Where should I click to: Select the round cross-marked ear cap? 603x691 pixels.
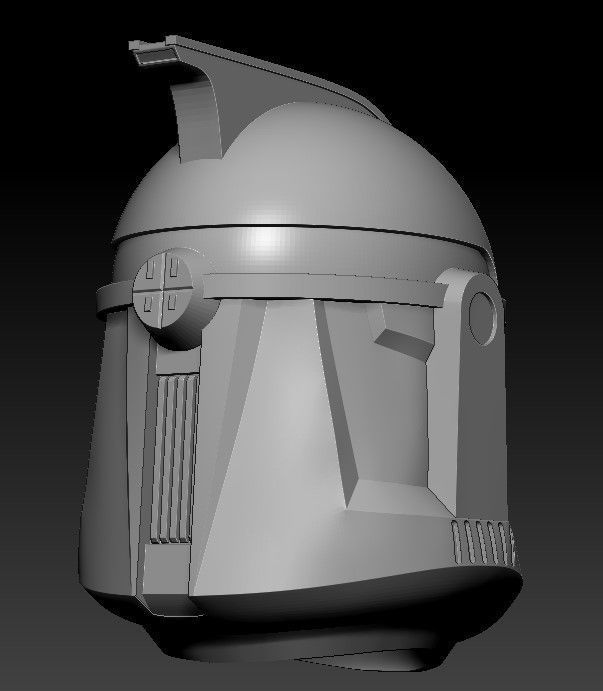coord(164,290)
